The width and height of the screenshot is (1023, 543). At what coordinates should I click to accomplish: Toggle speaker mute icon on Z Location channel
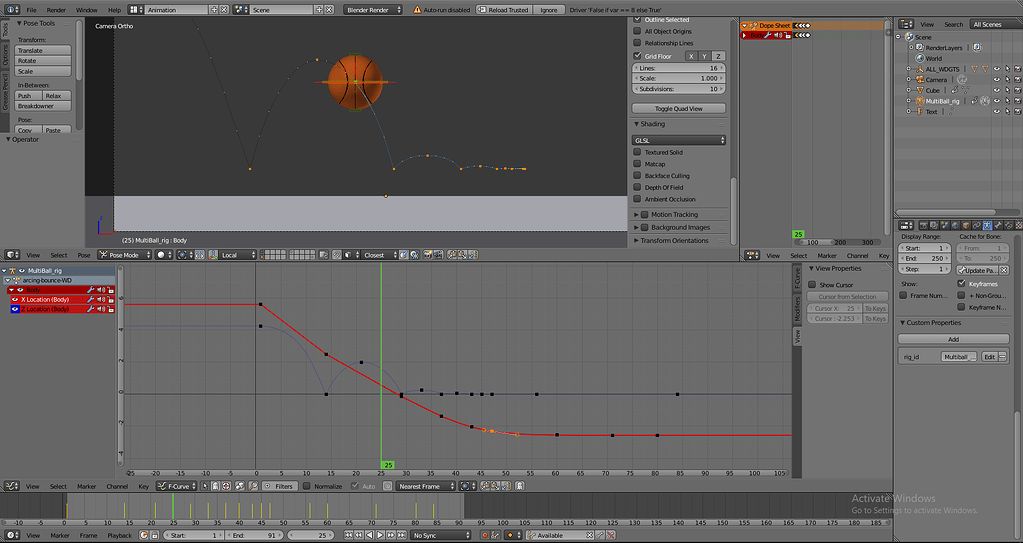[101, 309]
